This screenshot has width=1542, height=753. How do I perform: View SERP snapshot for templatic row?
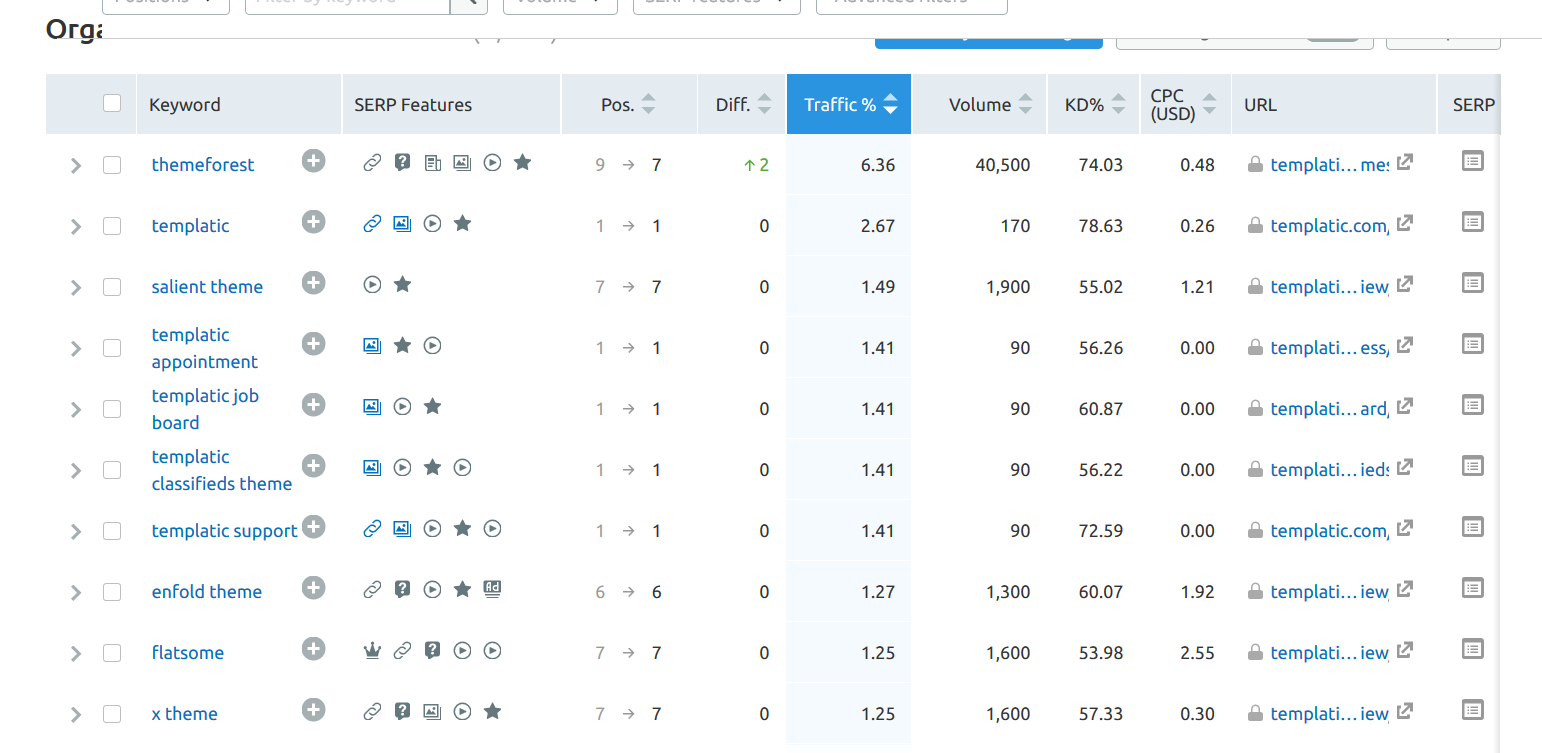coord(1472,222)
